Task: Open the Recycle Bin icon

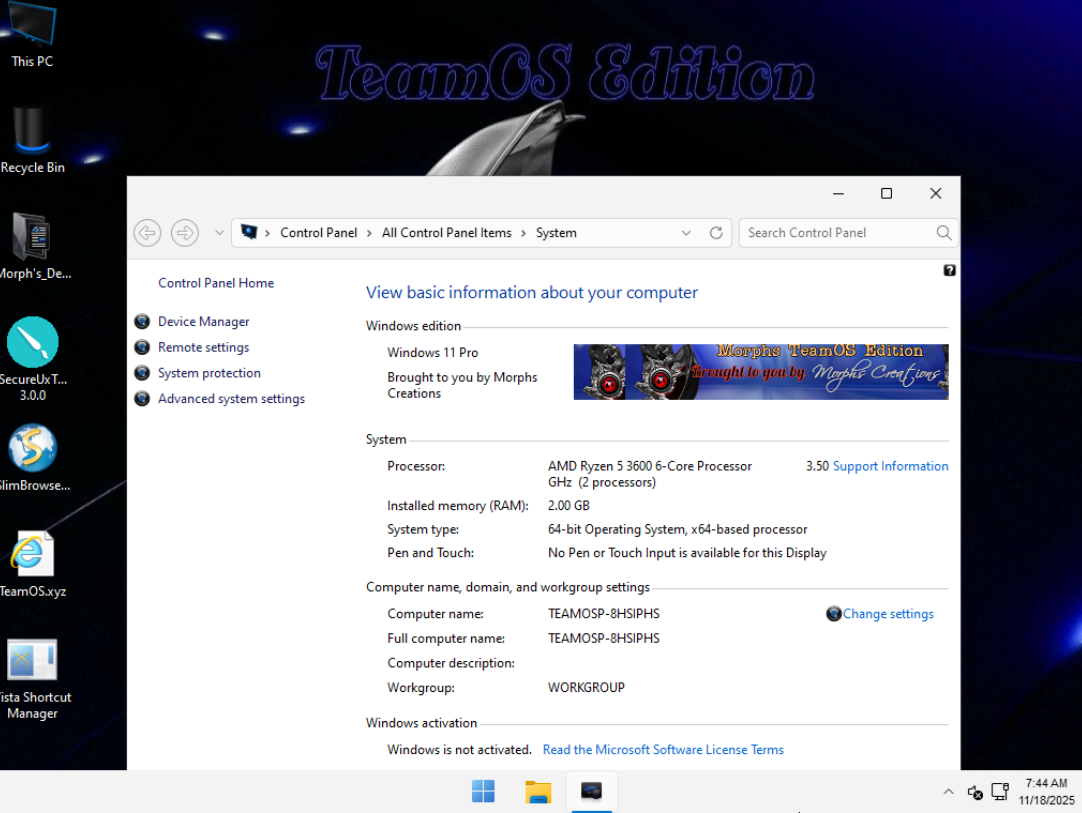Action: pyautogui.click(x=32, y=138)
